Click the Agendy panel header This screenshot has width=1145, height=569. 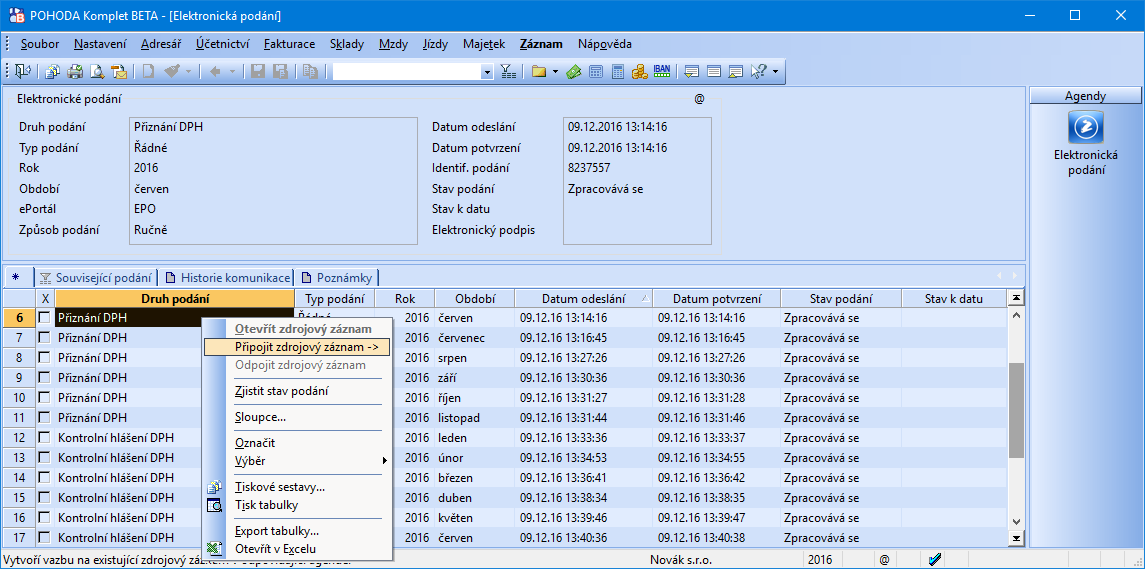pyautogui.click(x=1085, y=96)
